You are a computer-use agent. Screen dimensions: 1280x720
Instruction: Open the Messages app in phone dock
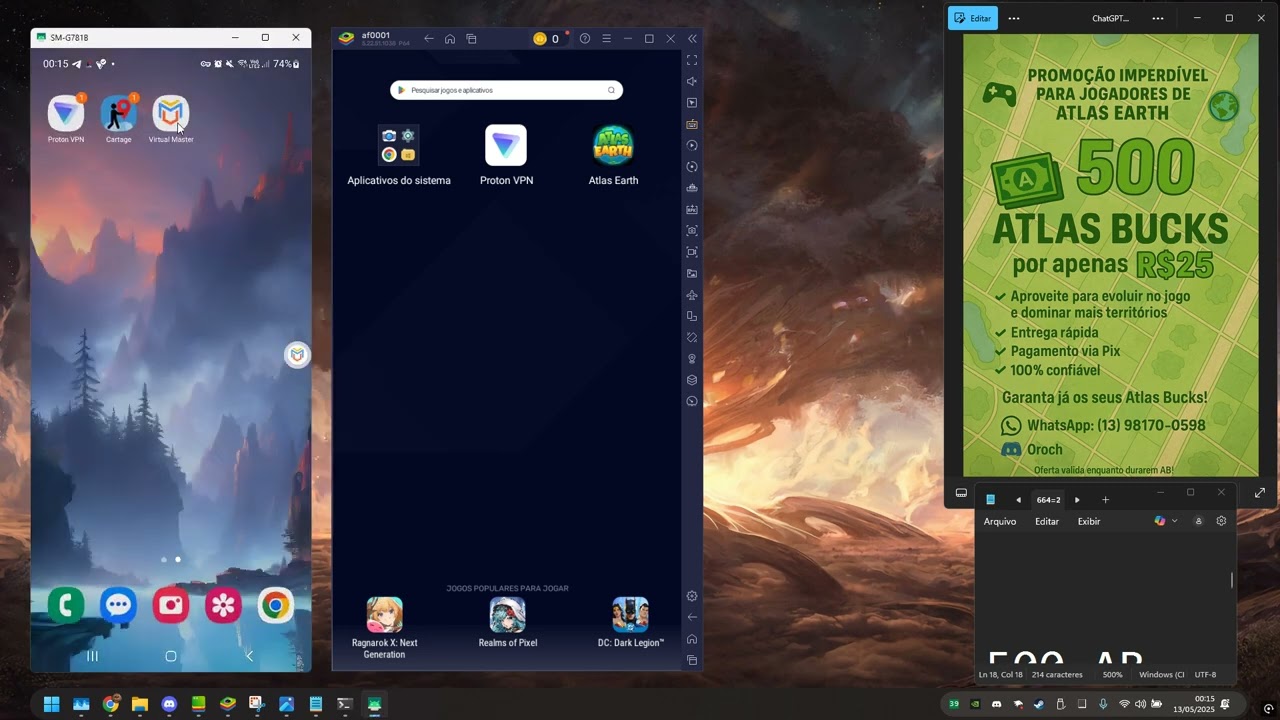(119, 605)
